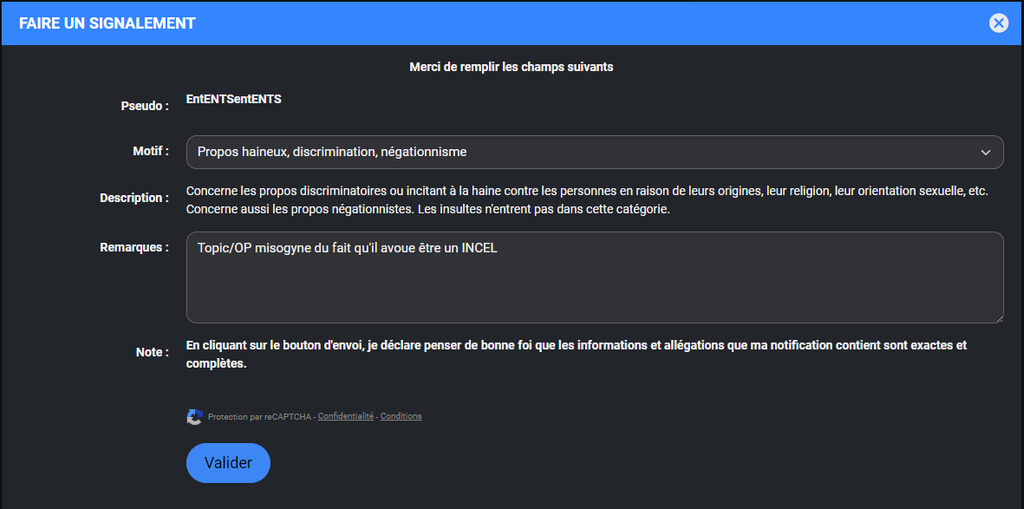Close the report dialog with the X icon
Viewport: 1024px width, 509px height.
pos(998,23)
